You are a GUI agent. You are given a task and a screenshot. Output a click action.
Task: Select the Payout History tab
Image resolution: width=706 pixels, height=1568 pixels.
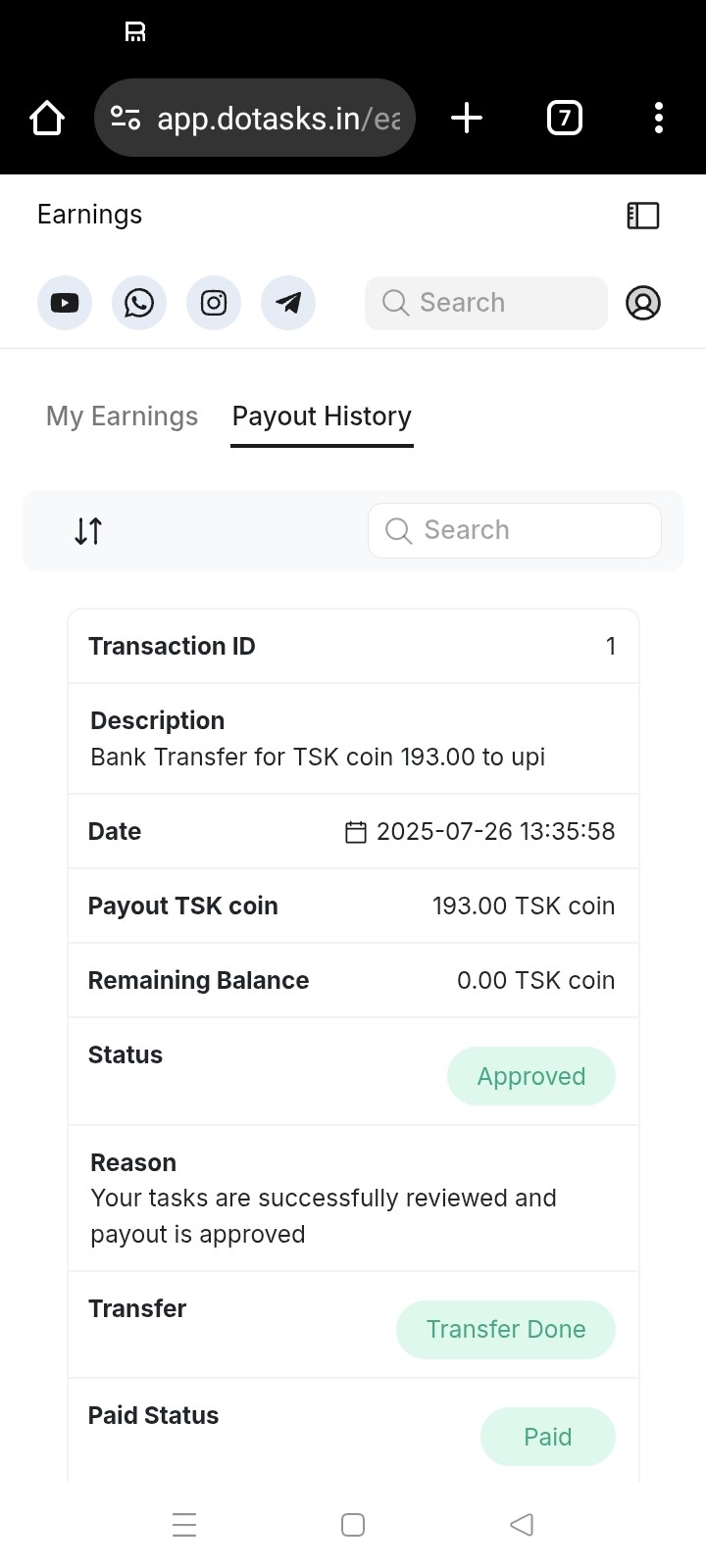tap(322, 416)
